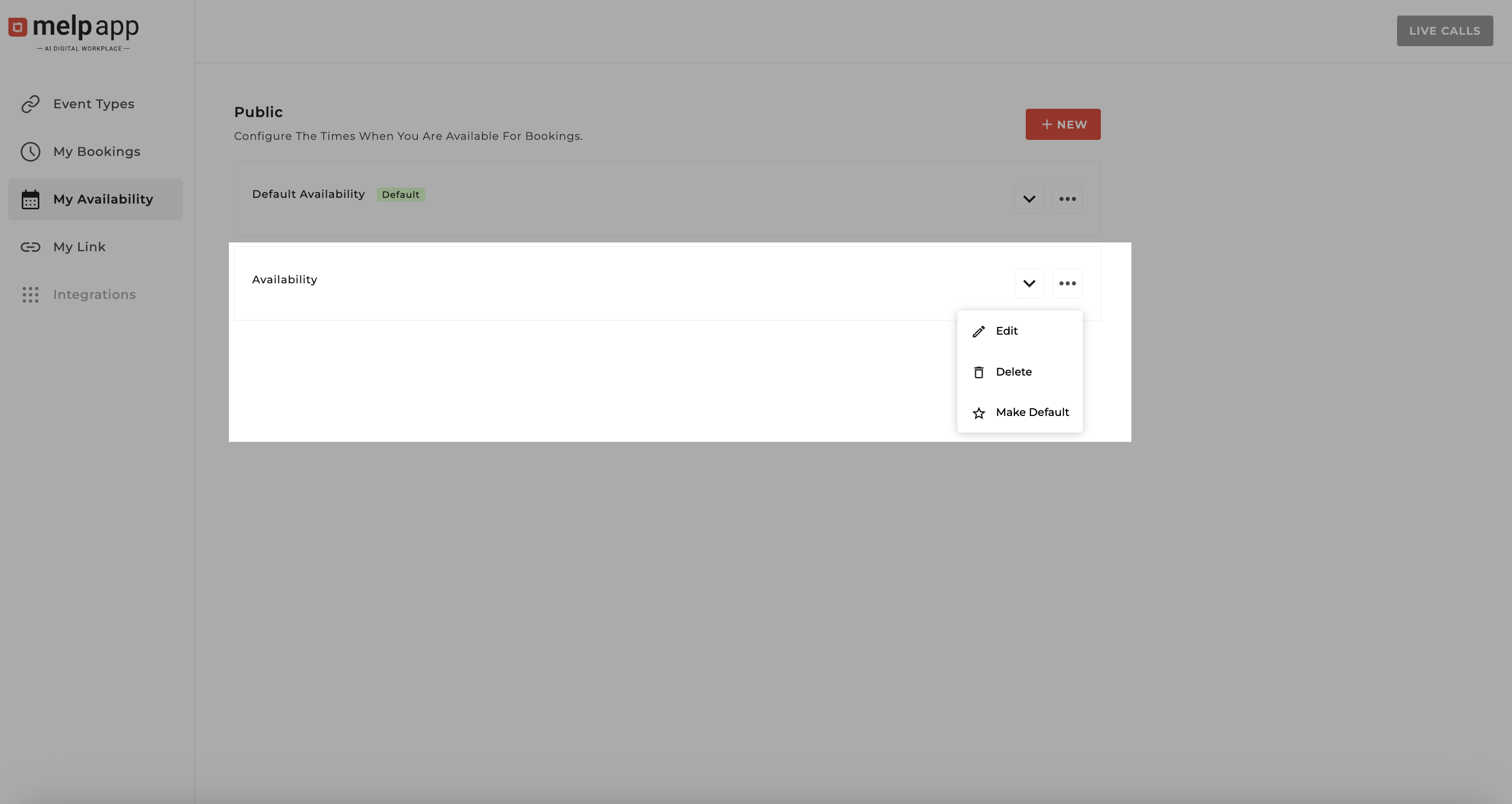Navigate to the My Link sidebar item
The height and width of the screenshot is (804, 1512).
coord(78,247)
